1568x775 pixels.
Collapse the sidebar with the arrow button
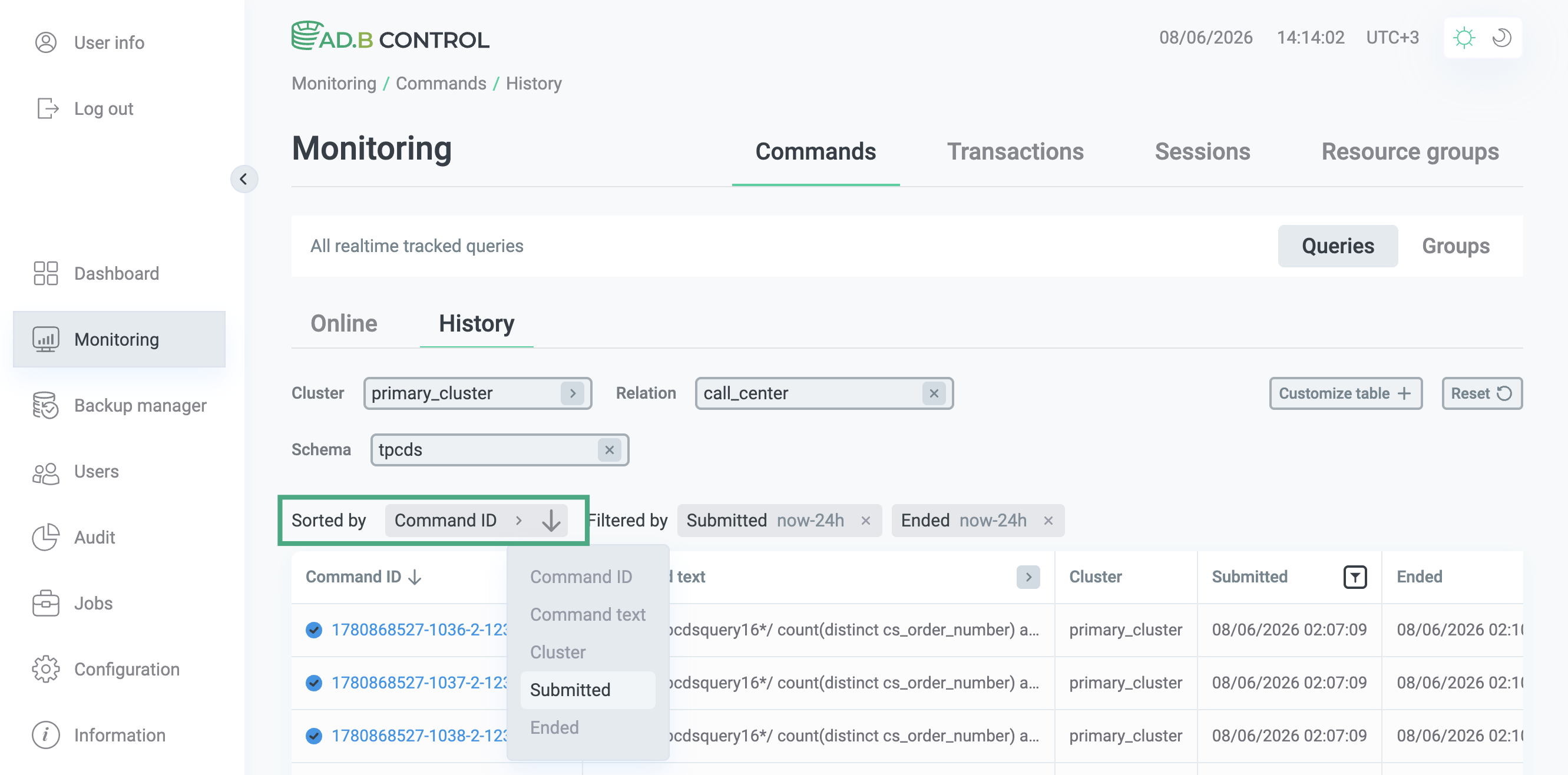243,179
